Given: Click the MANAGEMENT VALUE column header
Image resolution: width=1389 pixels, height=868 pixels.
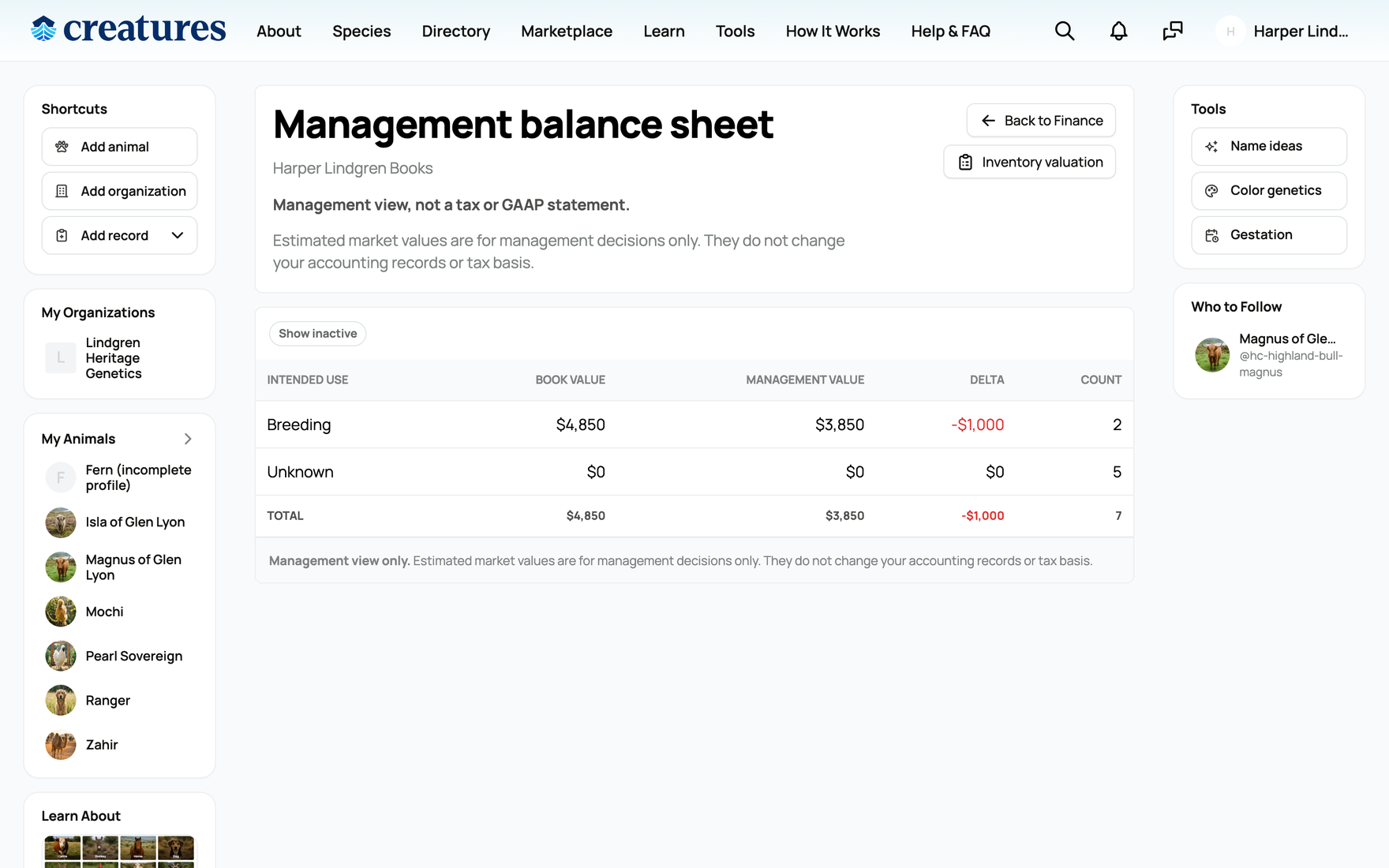Looking at the screenshot, I should 805,380.
